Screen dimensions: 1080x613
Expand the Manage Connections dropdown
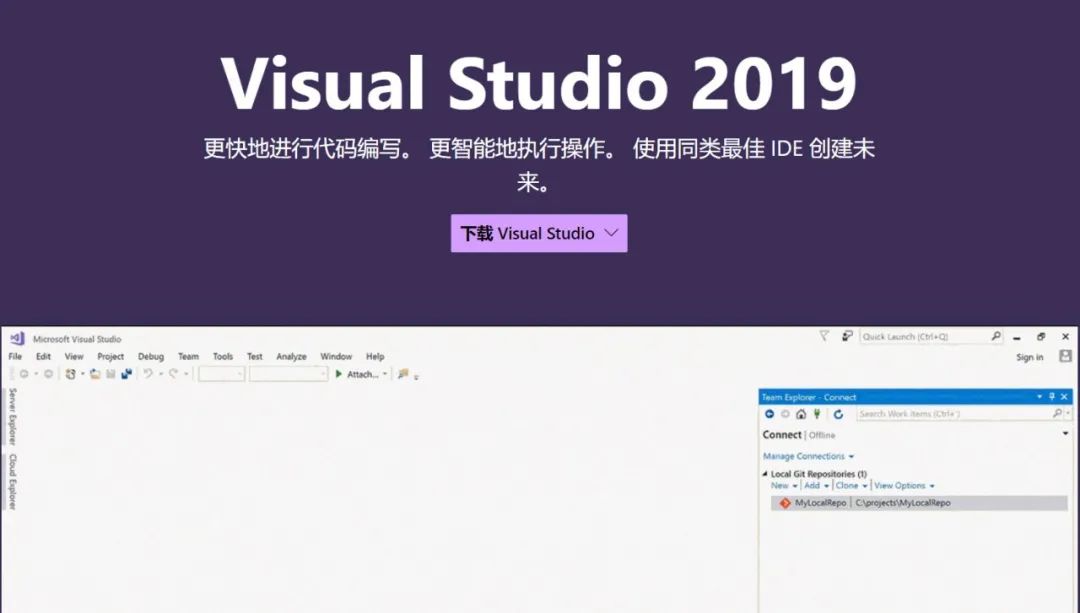[x=851, y=457]
